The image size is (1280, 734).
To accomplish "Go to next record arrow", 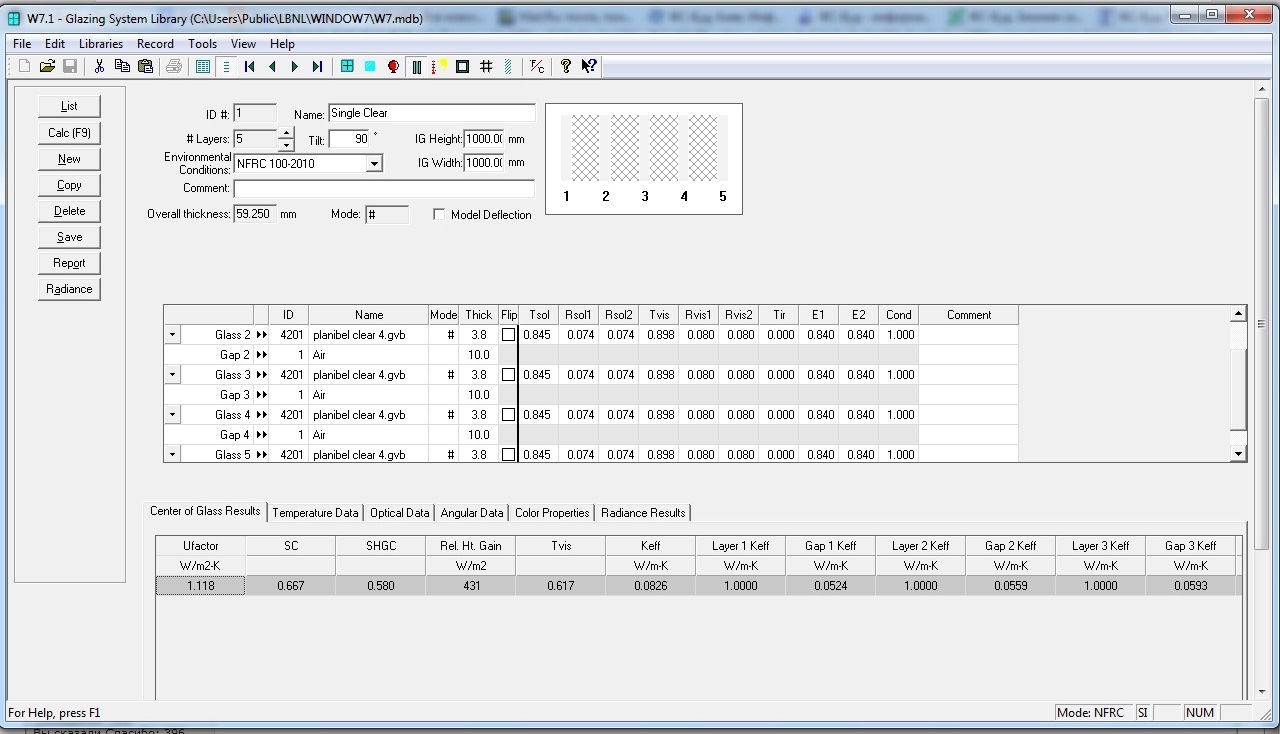I will point(294,66).
